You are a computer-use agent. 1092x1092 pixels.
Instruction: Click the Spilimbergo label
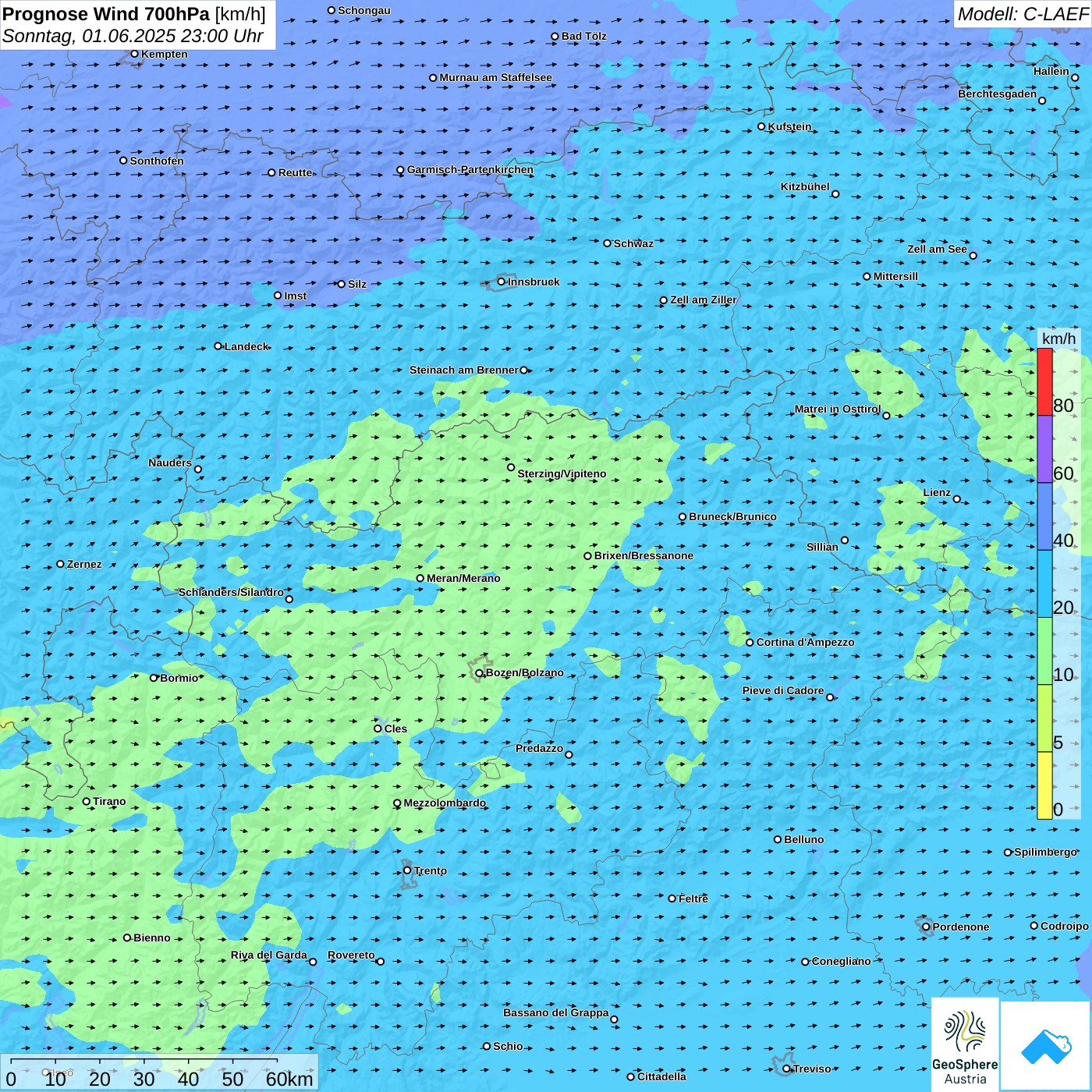pos(1045,852)
